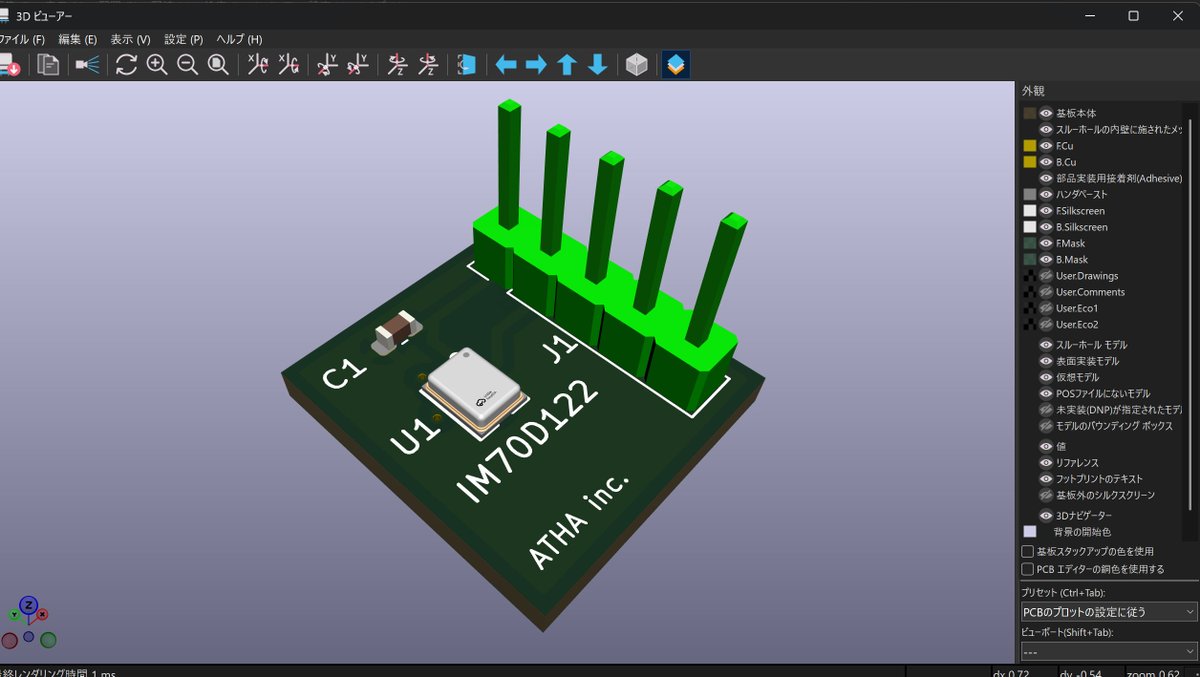Move board left with blue arrow
The image size is (1200, 677).
tap(506, 65)
